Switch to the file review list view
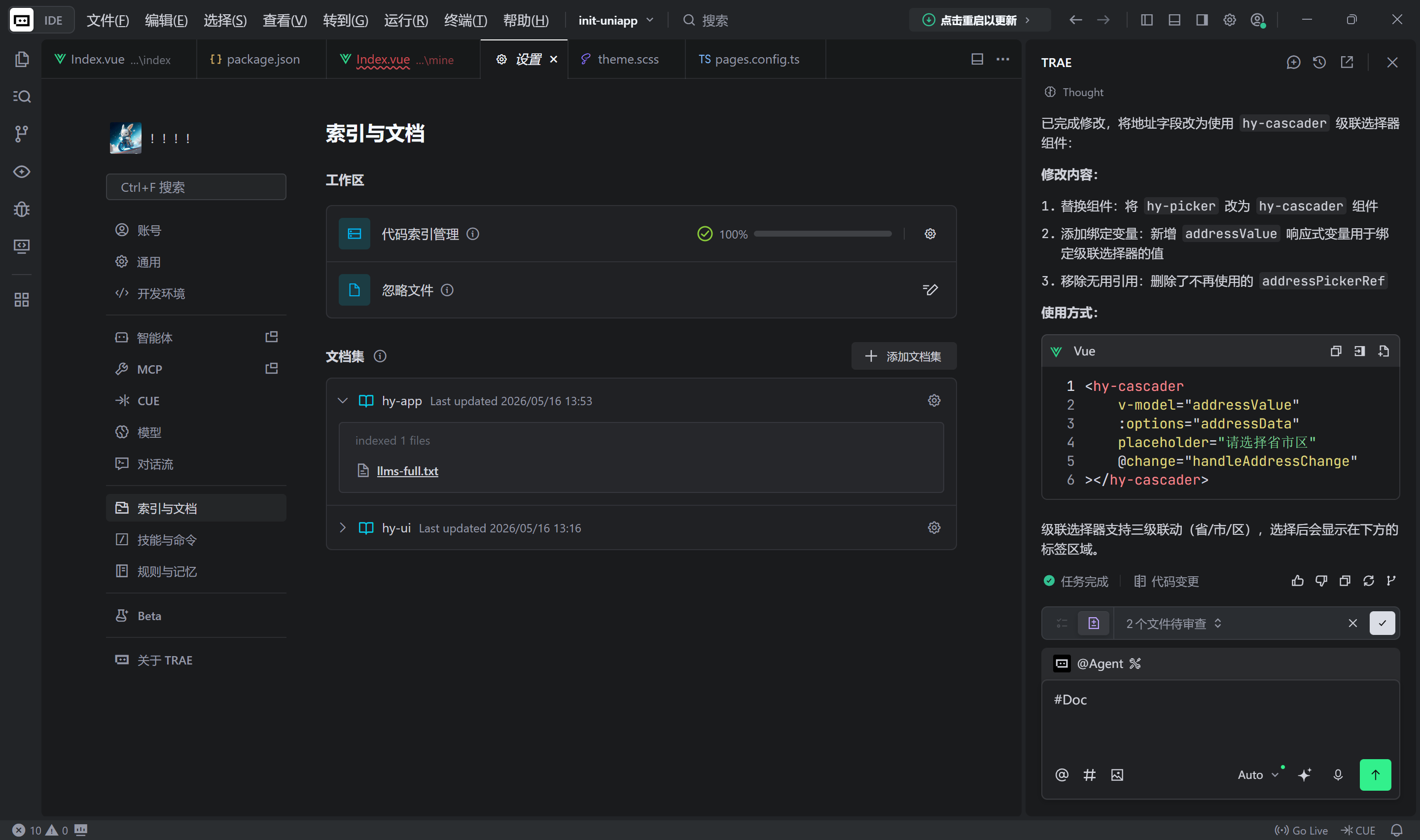1420x840 pixels. click(1094, 623)
